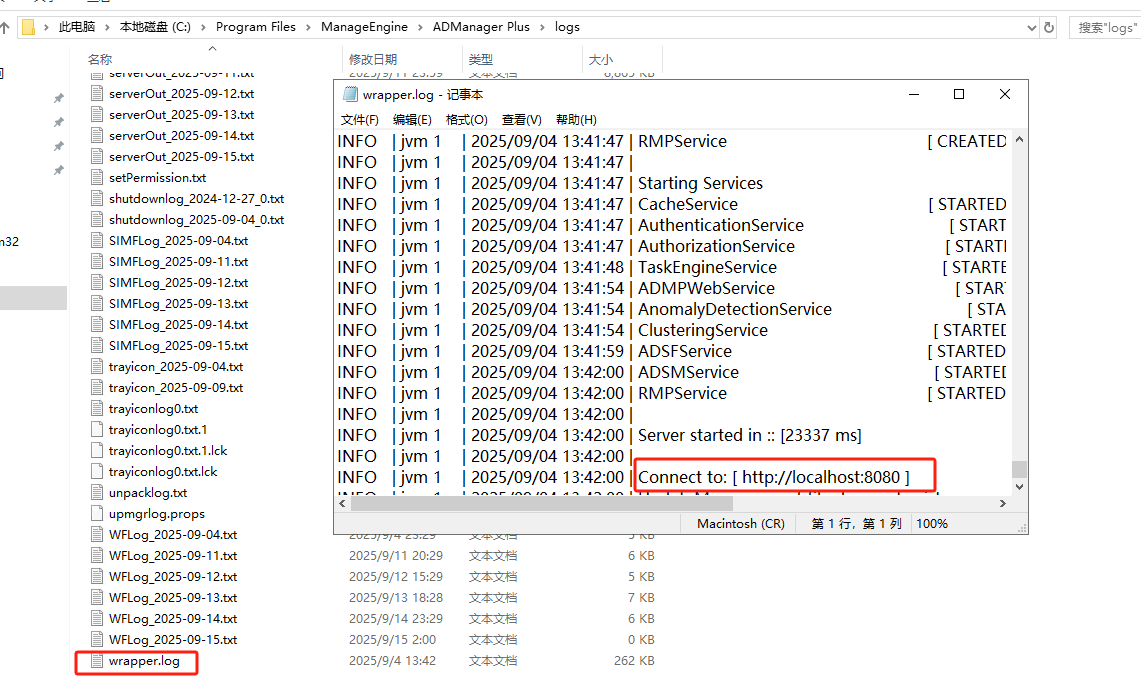Screen dimensions: 1141x677
Task: Select the trayiconlog0.txt.1.lck file icon
Action: tap(97, 451)
